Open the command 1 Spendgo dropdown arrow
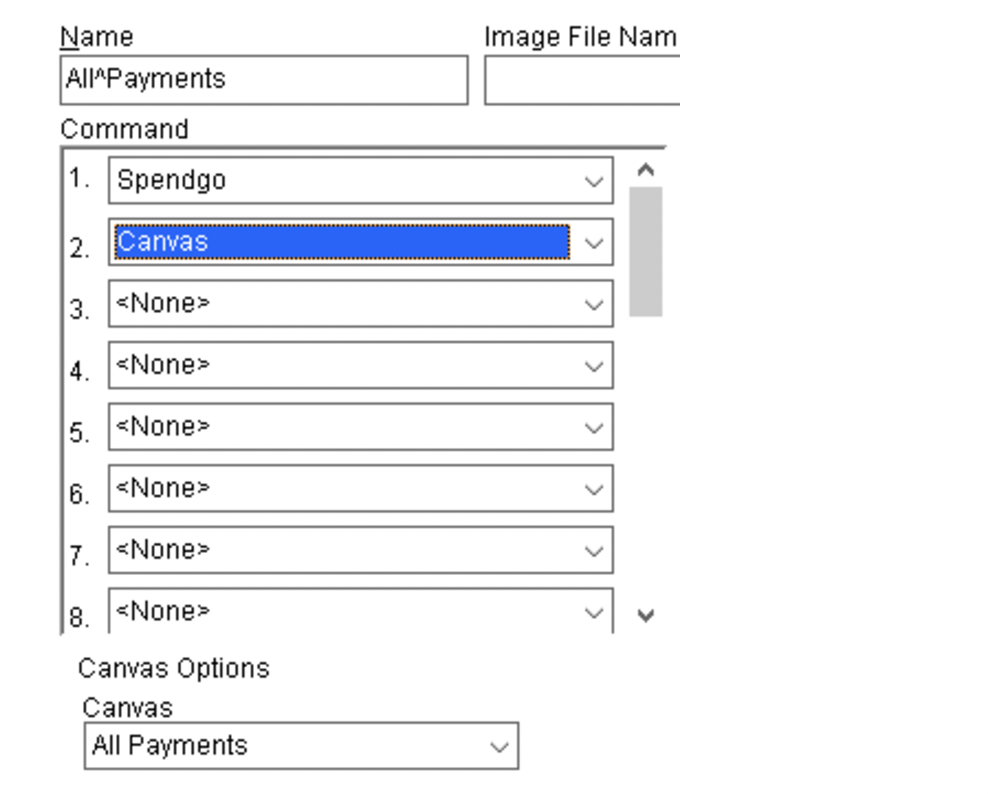 pos(594,181)
